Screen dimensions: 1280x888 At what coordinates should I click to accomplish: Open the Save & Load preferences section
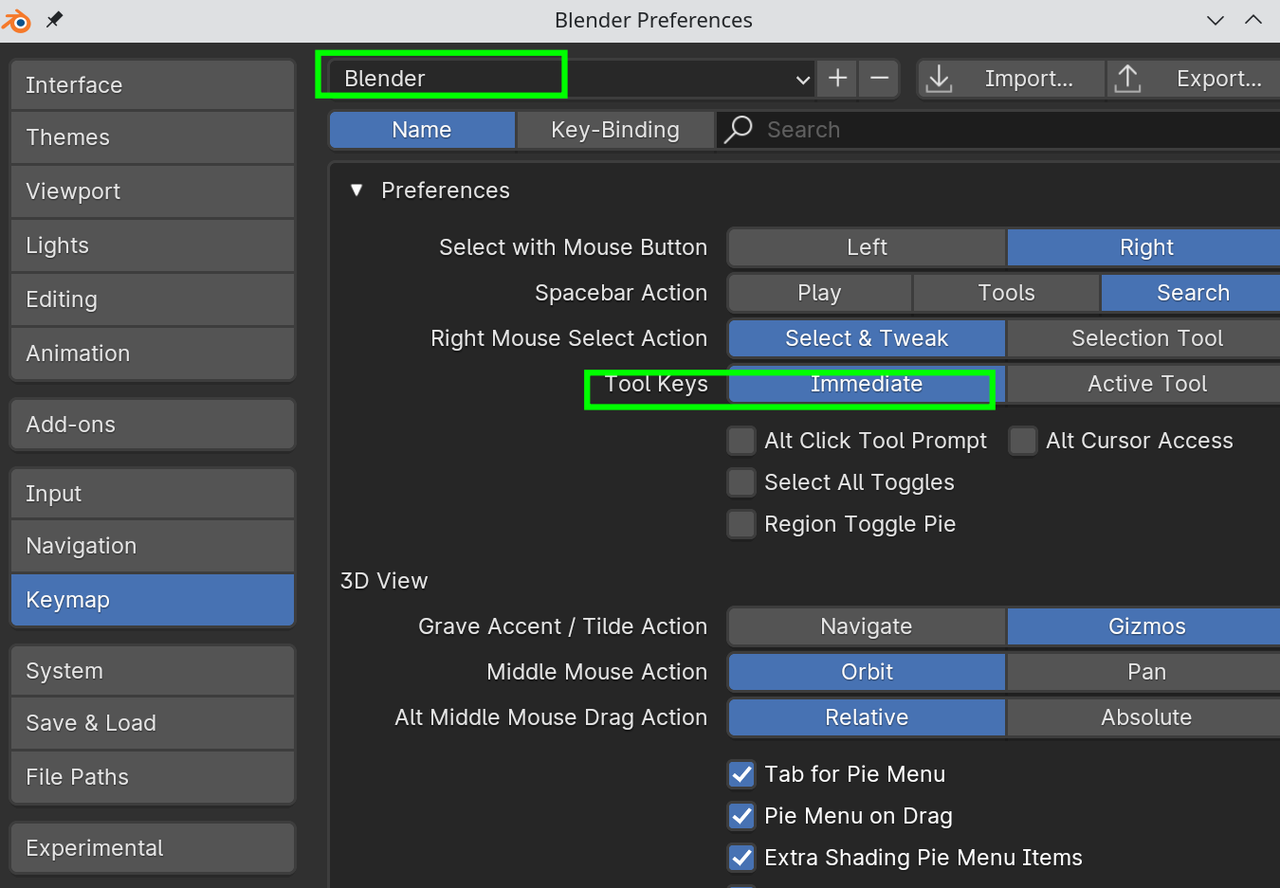pyautogui.click(x=153, y=724)
